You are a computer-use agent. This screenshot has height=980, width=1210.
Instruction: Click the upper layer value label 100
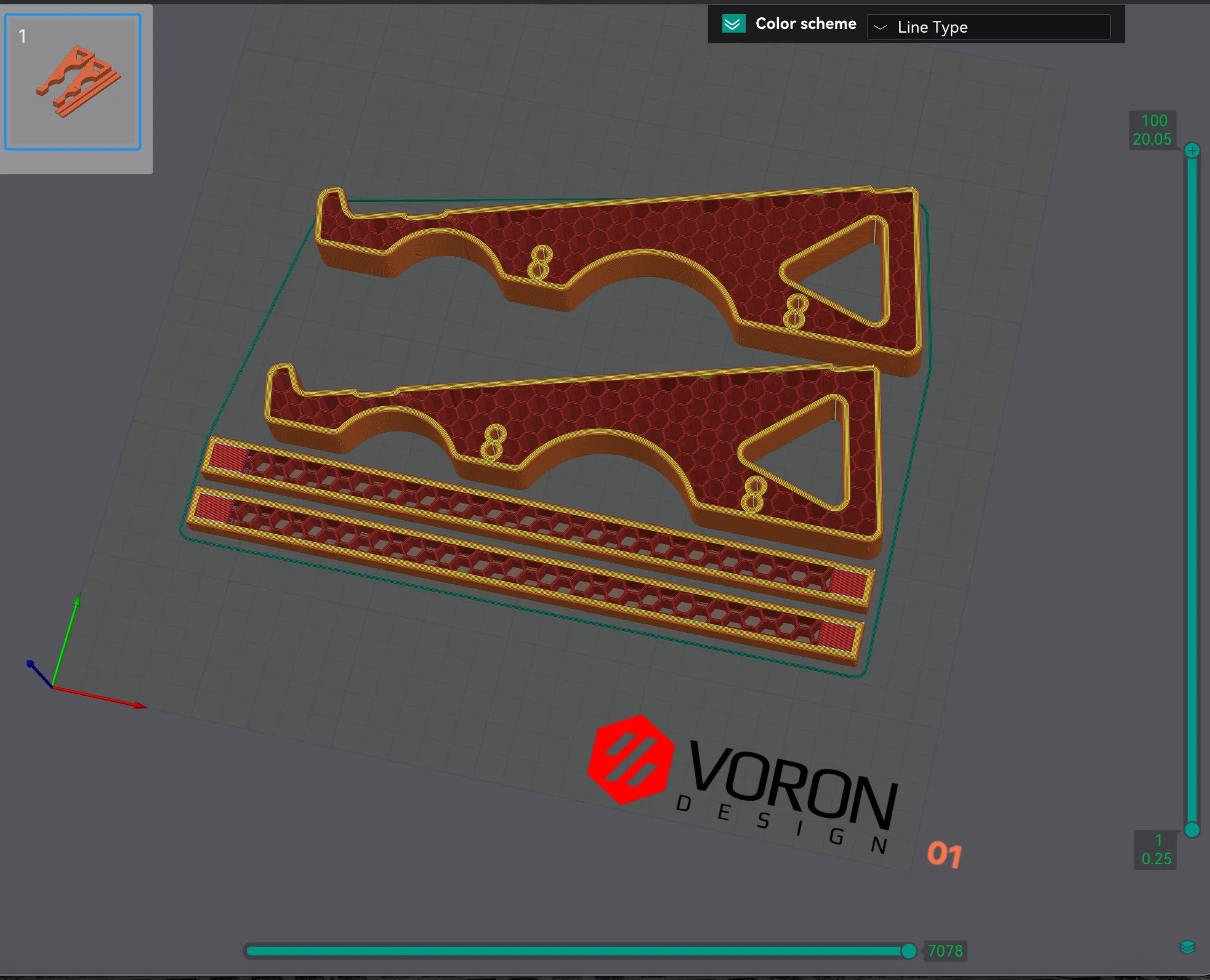coord(1153,121)
